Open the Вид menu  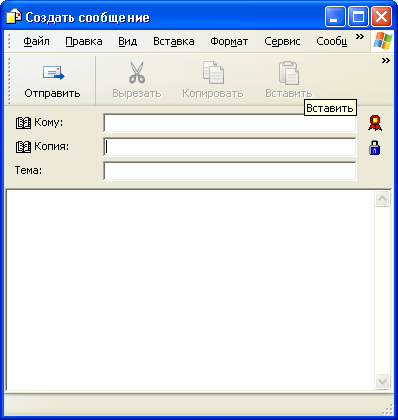[128, 41]
